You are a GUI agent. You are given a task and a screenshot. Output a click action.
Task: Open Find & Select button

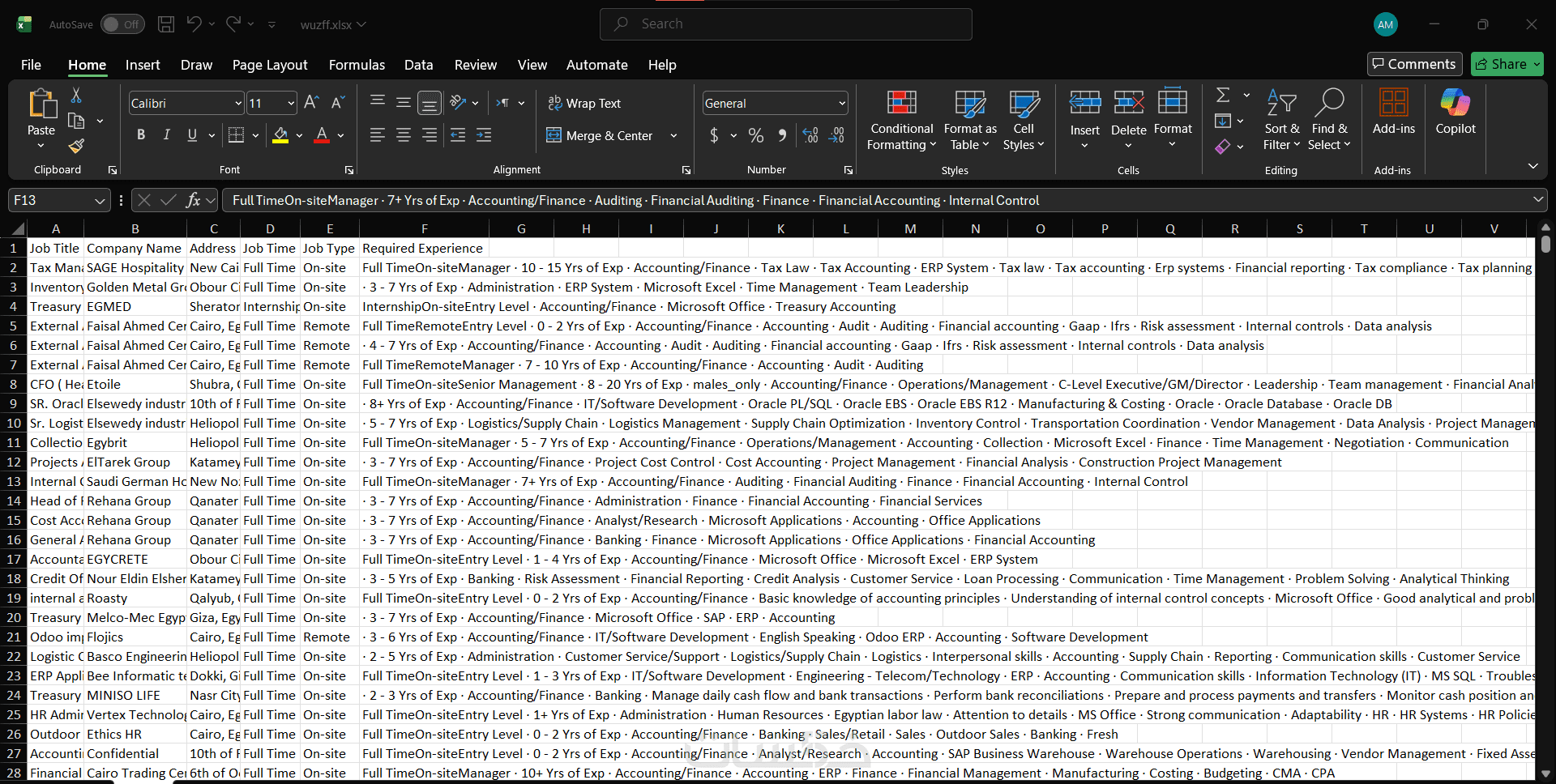click(x=1329, y=120)
